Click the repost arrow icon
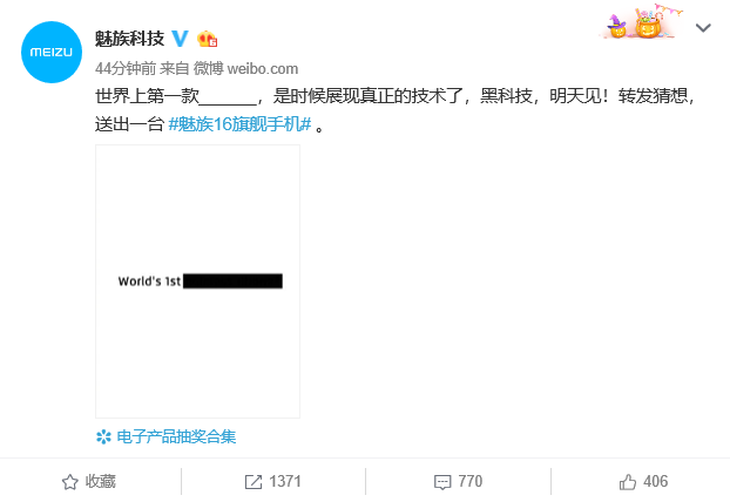This screenshot has width=730, height=502. pos(253,482)
